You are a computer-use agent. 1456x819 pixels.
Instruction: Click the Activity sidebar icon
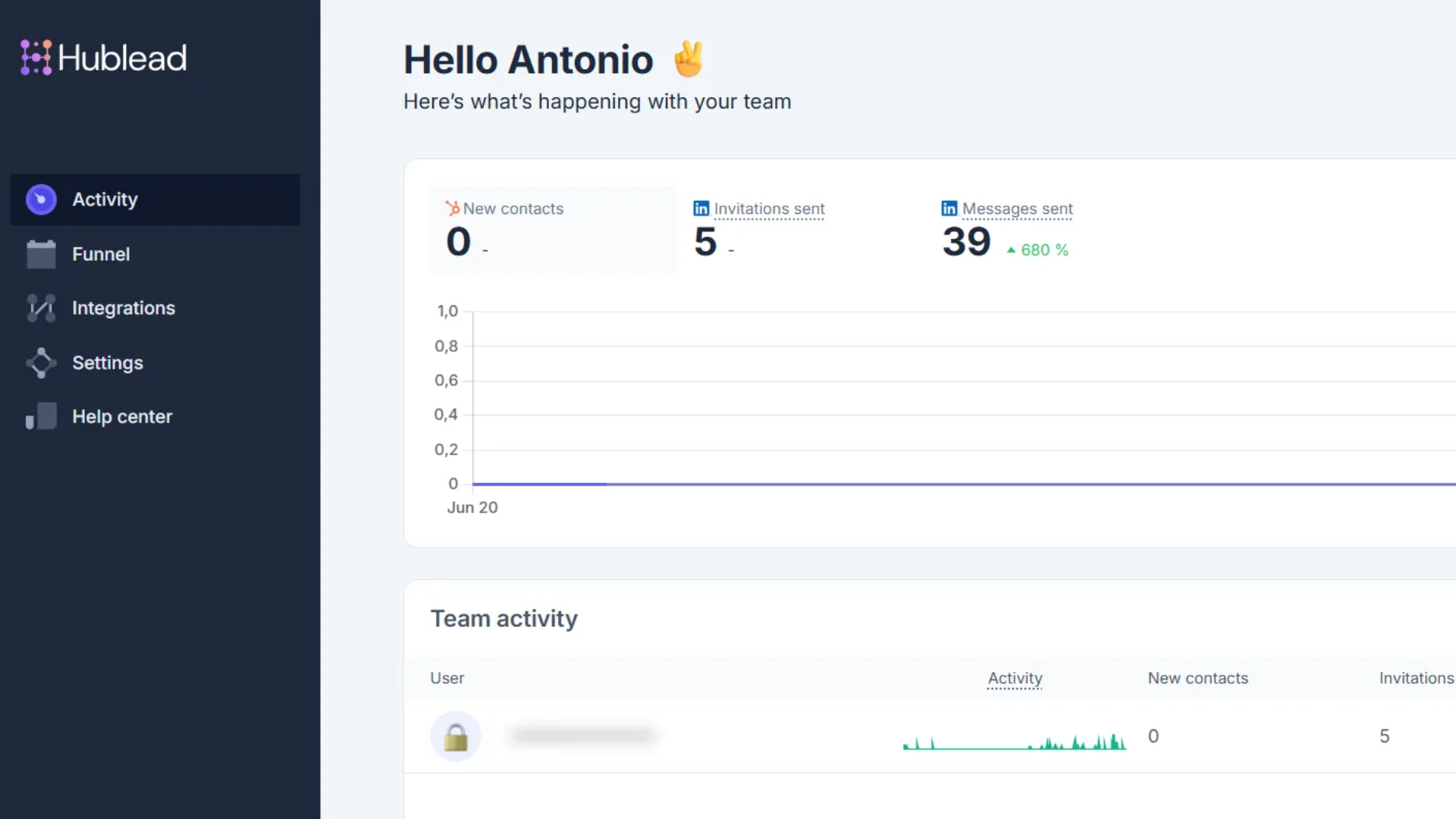click(x=41, y=199)
